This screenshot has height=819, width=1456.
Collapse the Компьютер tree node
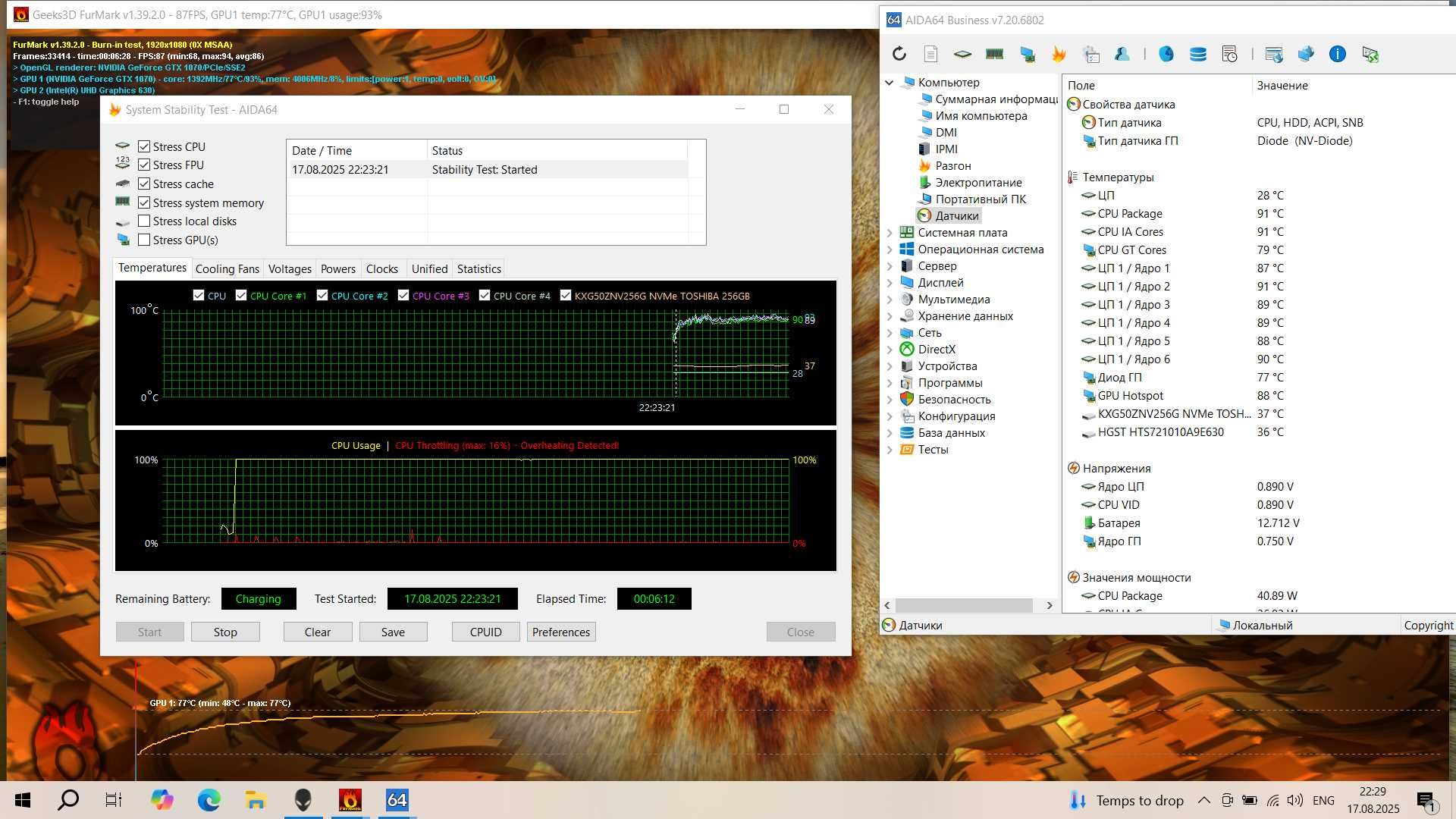[x=890, y=82]
